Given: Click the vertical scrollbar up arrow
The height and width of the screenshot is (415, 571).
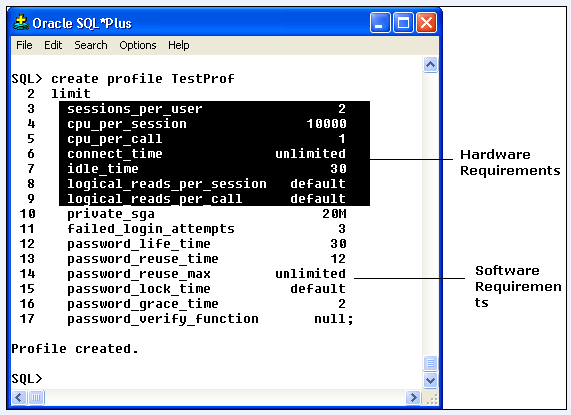Looking at the screenshot, I should coord(430,65).
